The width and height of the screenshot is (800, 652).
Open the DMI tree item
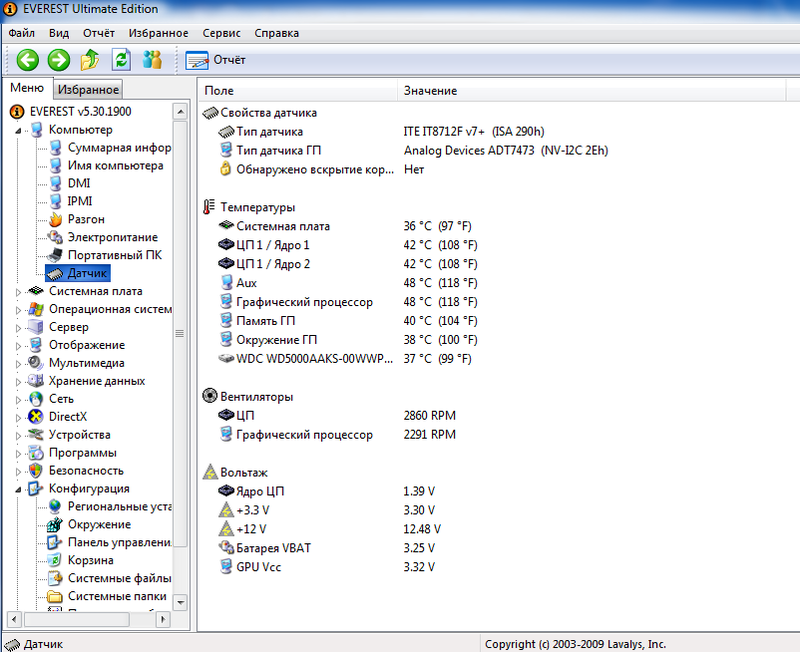pyautogui.click(x=79, y=183)
